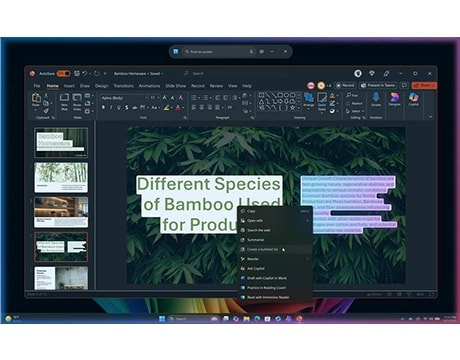Select the wooden shelves slide thumbnail
Screen dimensions: 460x360
point(61,212)
